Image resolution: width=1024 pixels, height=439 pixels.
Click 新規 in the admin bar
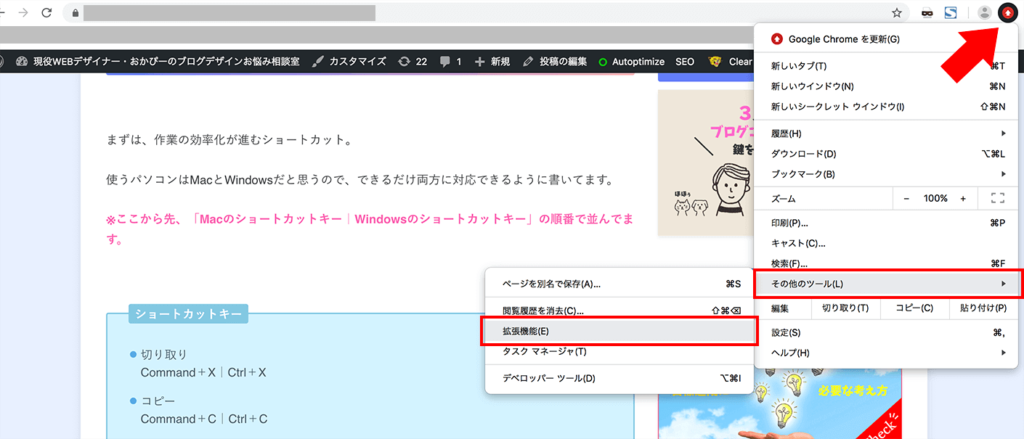[500, 61]
